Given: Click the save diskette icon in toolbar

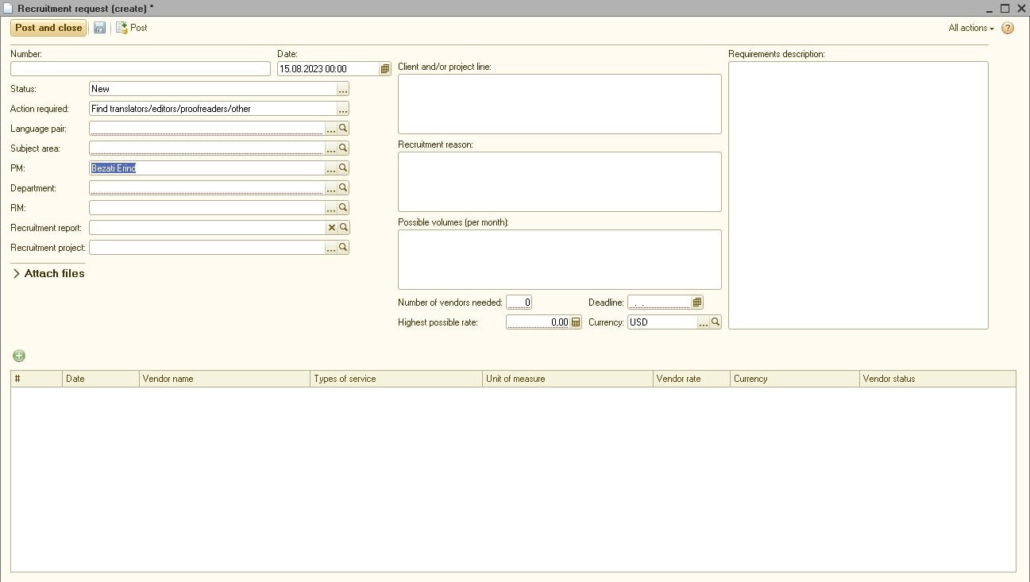Looking at the screenshot, I should point(100,28).
